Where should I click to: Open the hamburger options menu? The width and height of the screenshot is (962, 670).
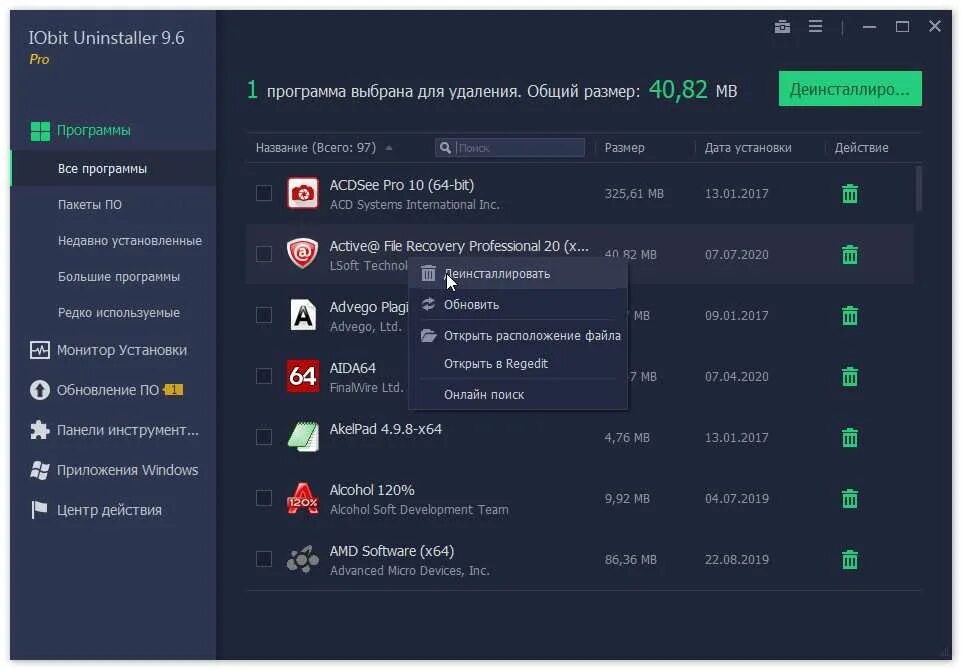click(x=815, y=26)
